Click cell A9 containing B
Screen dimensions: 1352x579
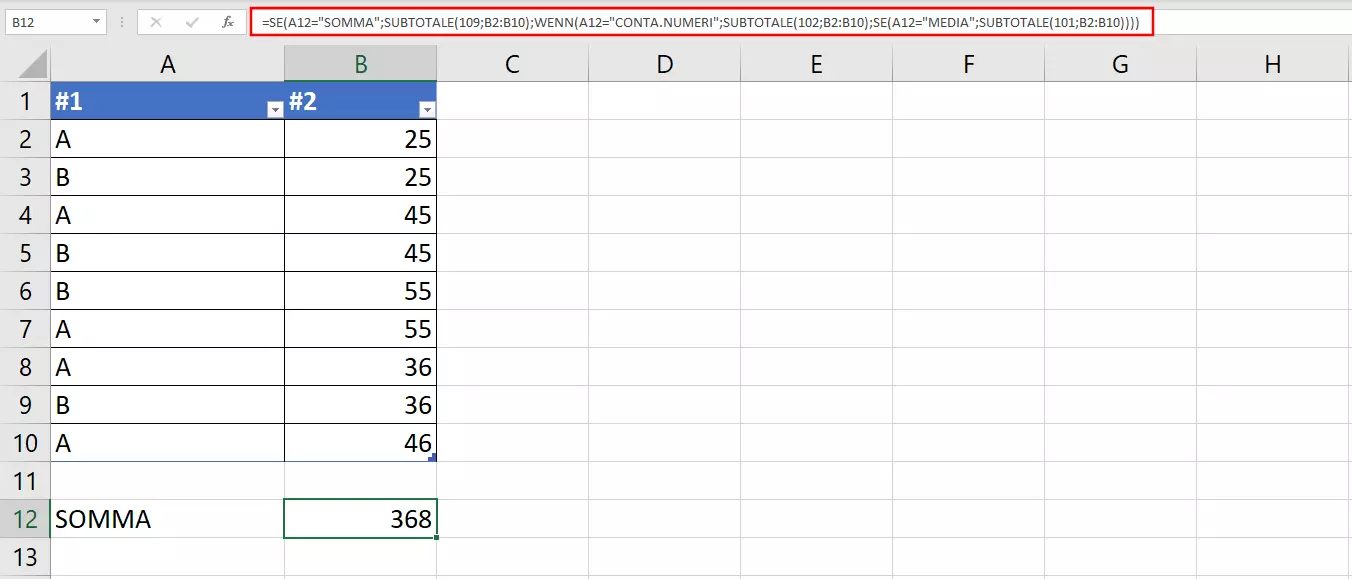tap(168, 405)
